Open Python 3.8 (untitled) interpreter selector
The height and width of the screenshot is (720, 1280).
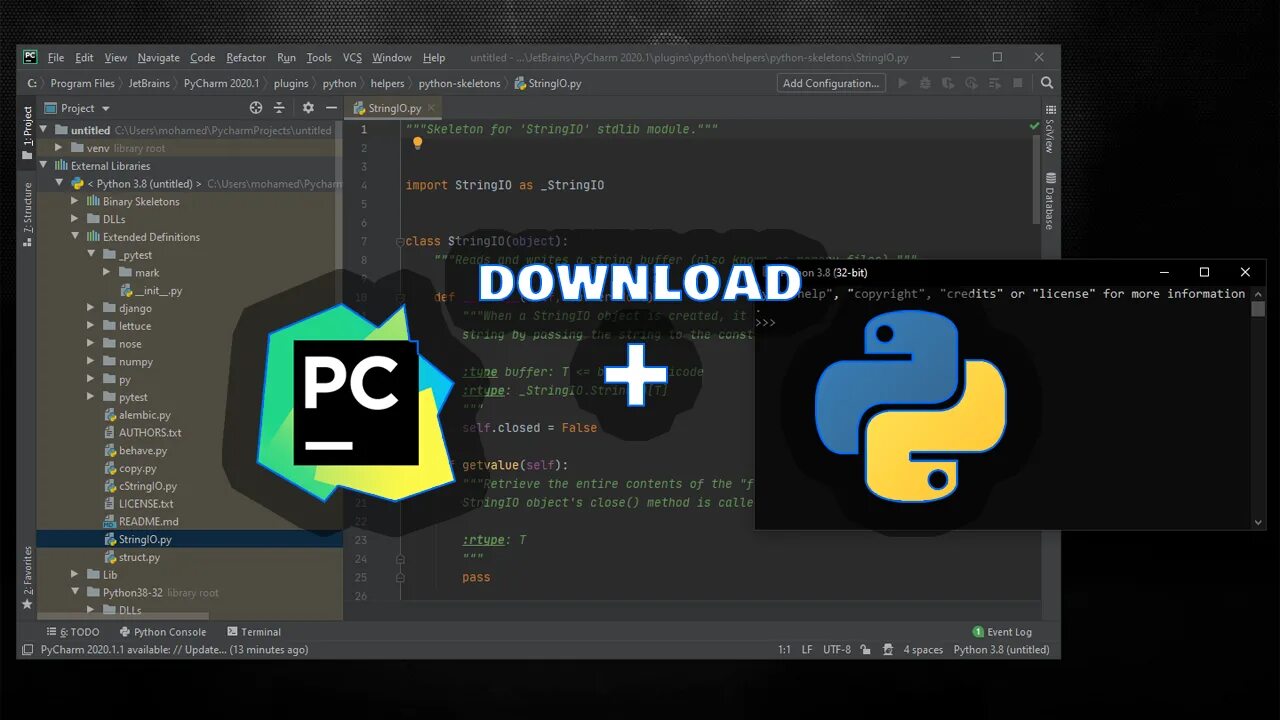tap(1002, 650)
